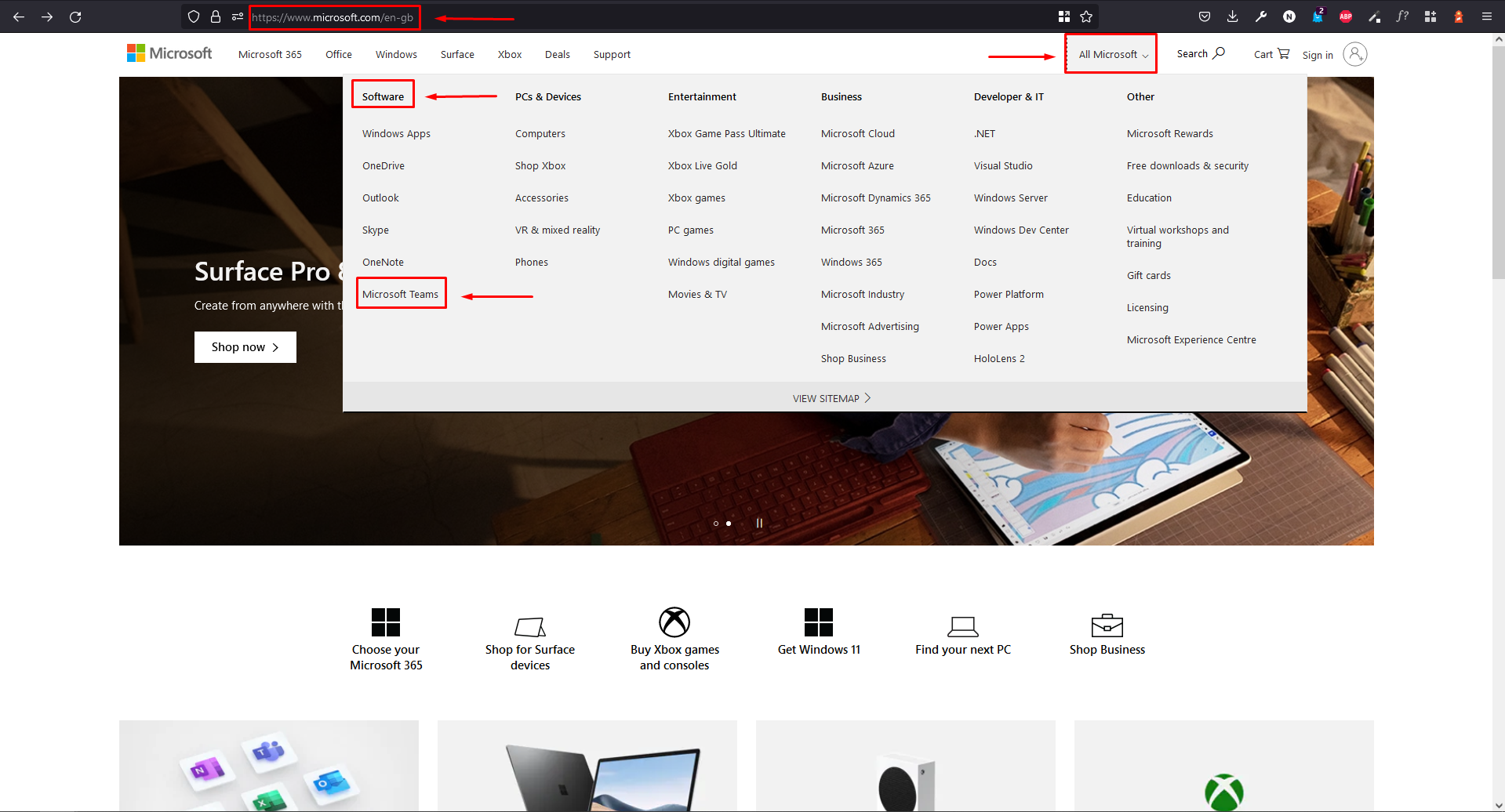The width and height of the screenshot is (1505, 812).
Task: Click the circular N extension icon
Action: (x=1289, y=16)
